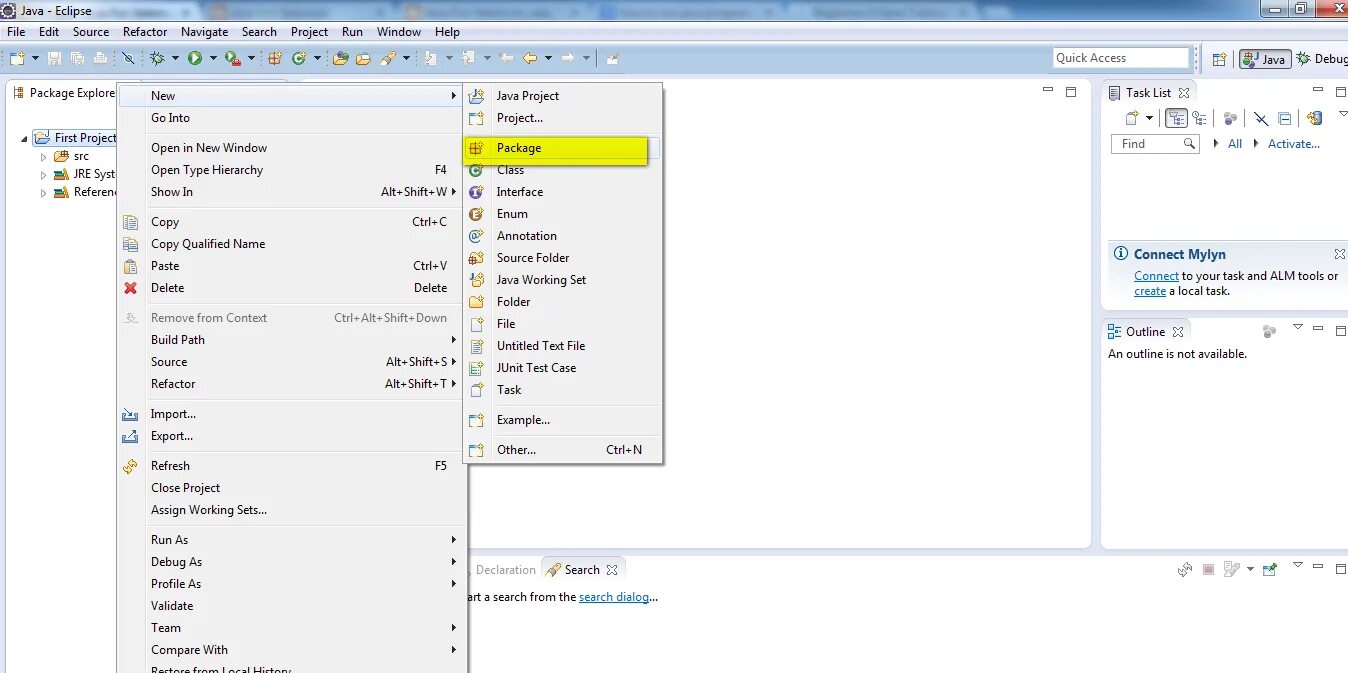
Task: Open the Refactor menu in menu bar
Action: (145, 32)
